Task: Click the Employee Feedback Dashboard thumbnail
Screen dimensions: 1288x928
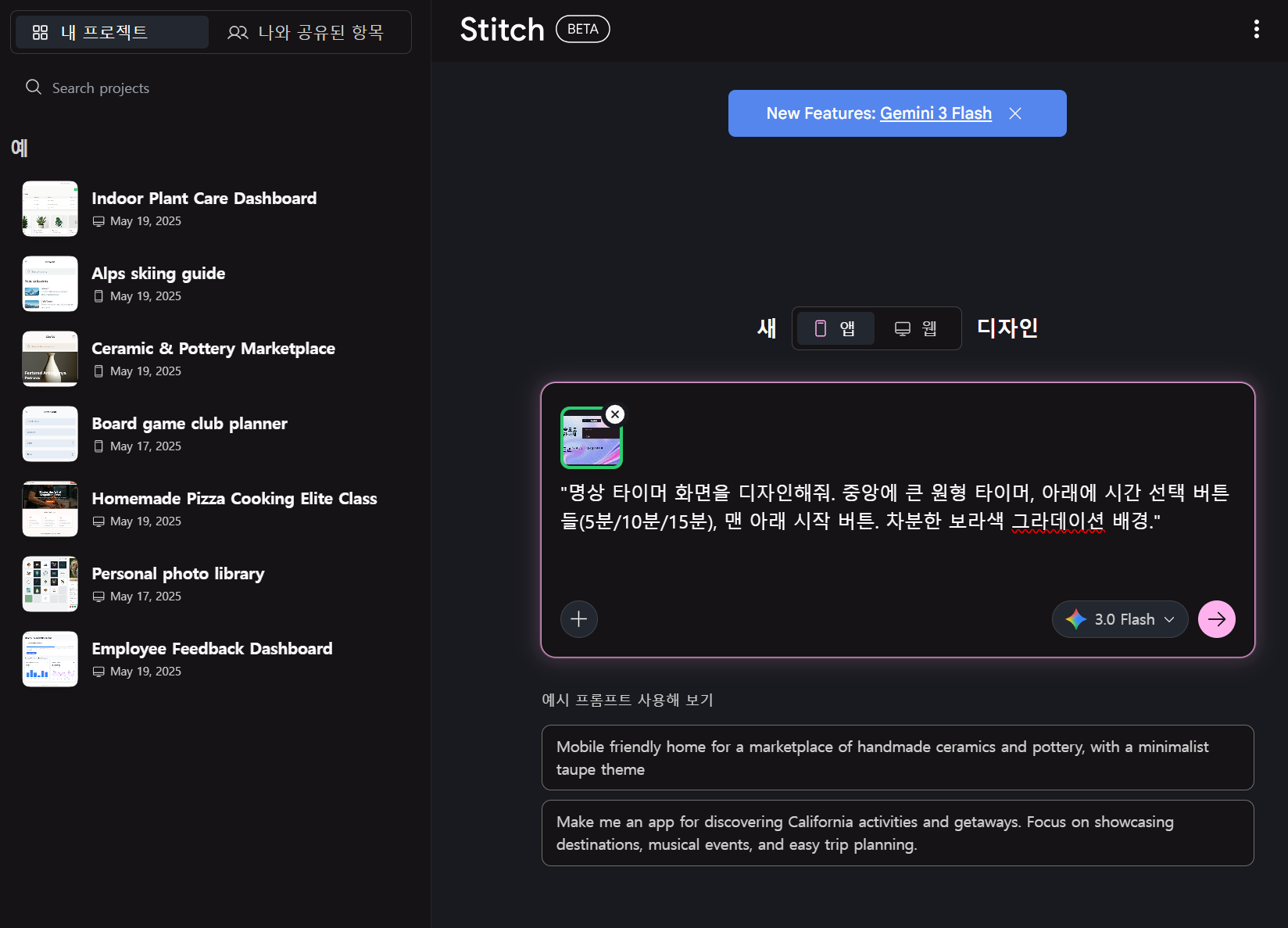Action: pyautogui.click(x=50, y=659)
